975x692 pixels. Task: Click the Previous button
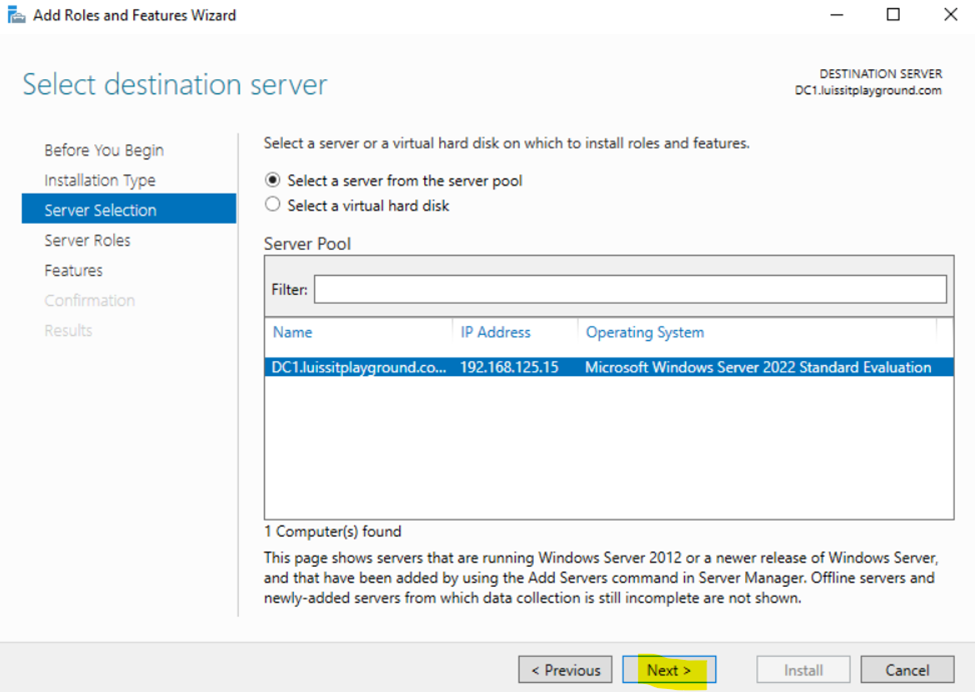pyautogui.click(x=565, y=670)
